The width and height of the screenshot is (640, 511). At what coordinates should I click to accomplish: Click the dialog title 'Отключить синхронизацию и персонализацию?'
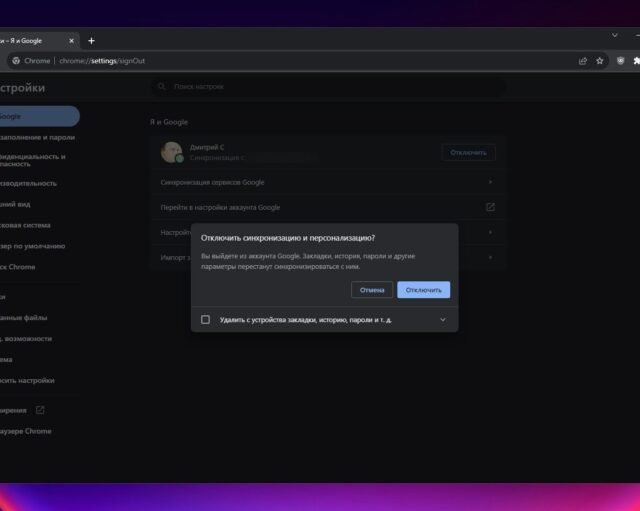click(288, 238)
